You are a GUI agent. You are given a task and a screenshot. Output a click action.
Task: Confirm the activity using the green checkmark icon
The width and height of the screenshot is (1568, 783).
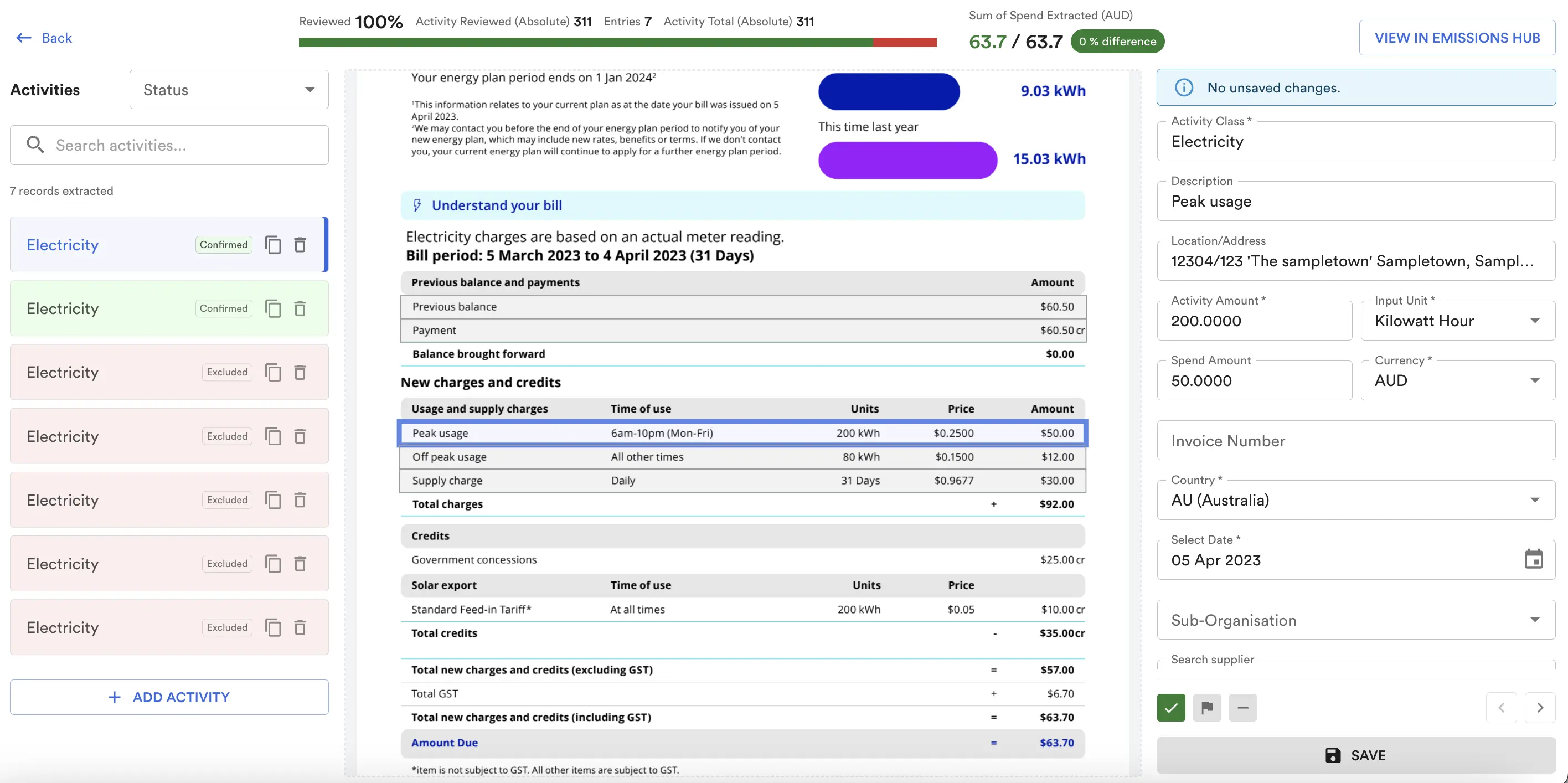[x=1170, y=708]
